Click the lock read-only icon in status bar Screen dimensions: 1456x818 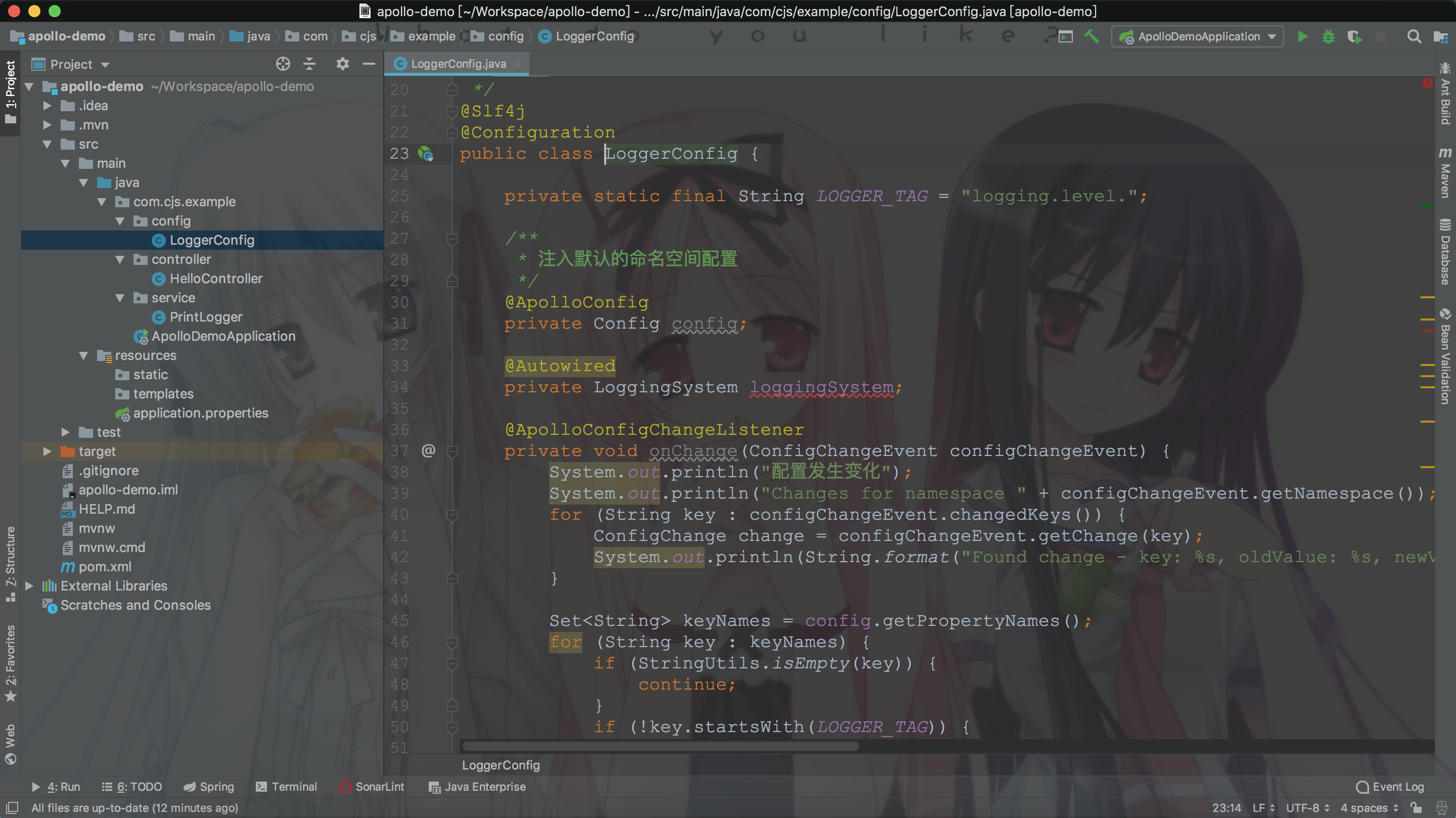[x=1416, y=808]
